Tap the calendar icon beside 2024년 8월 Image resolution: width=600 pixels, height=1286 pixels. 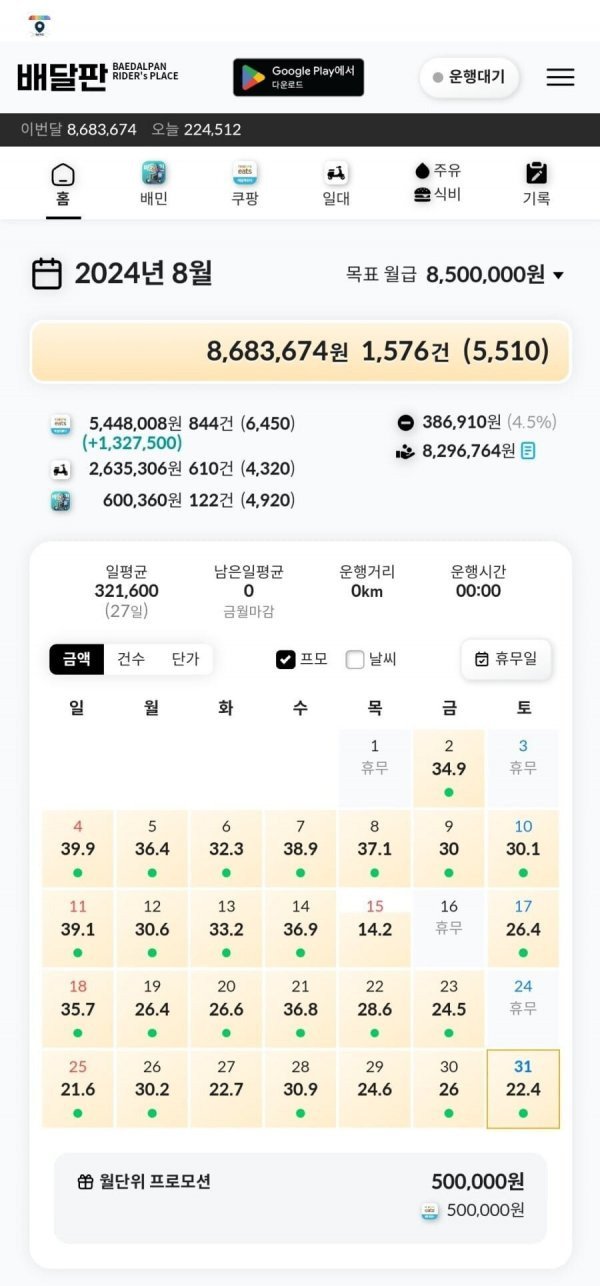[x=47, y=274]
